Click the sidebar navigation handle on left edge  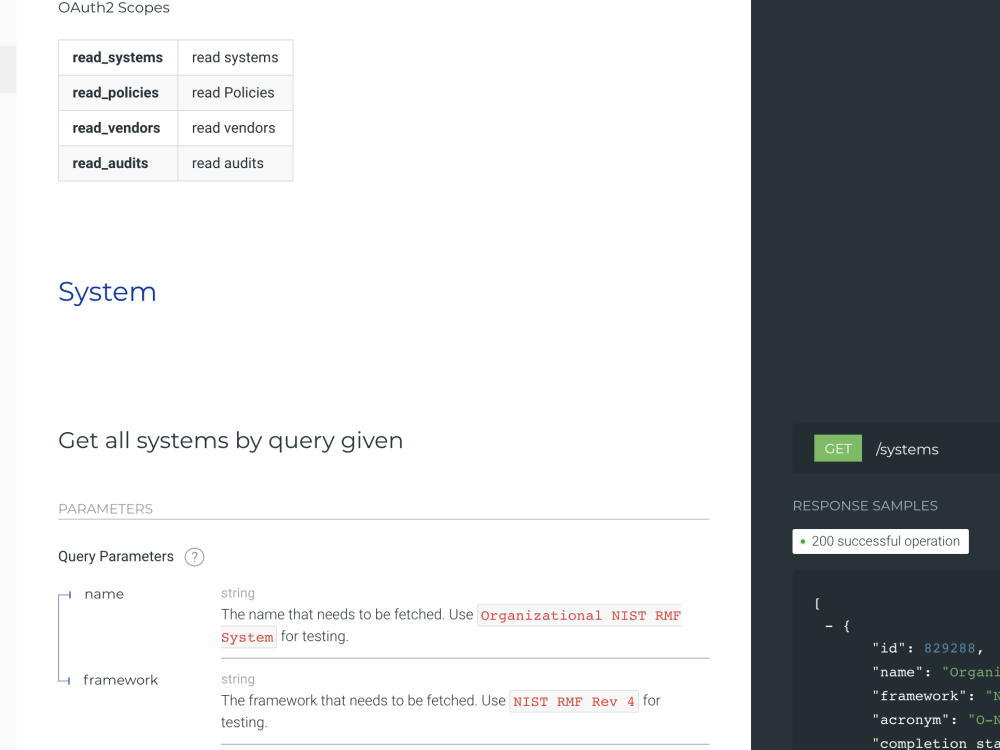coord(7,70)
